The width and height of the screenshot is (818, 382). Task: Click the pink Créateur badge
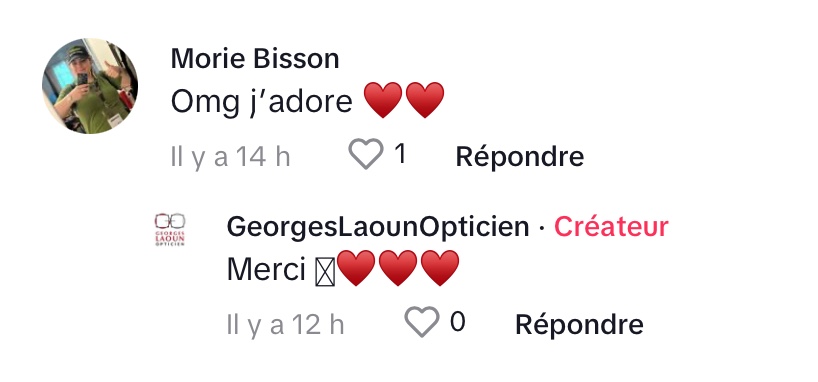pyautogui.click(x=611, y=226)
